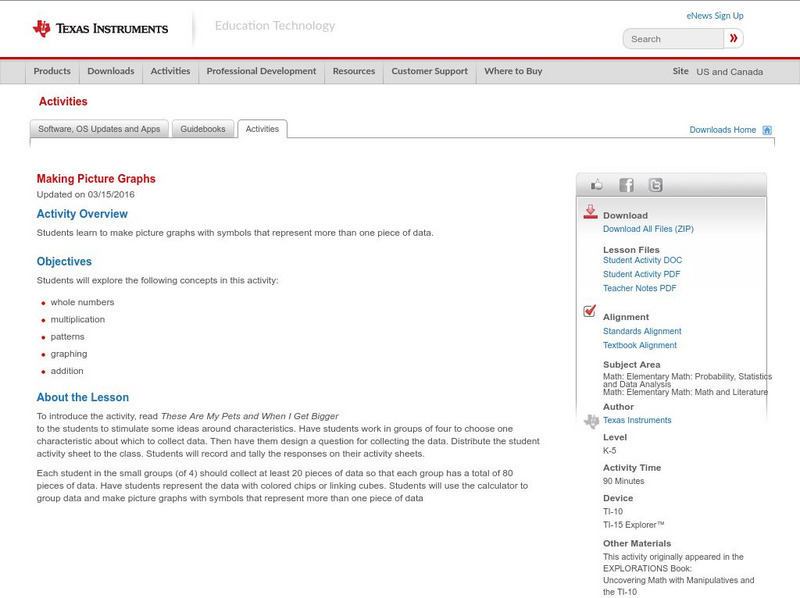This screenshot has width=800, height=598.
Task: Click the red download arrow icon
Action: pyautogui.click(x=588, y=212)
